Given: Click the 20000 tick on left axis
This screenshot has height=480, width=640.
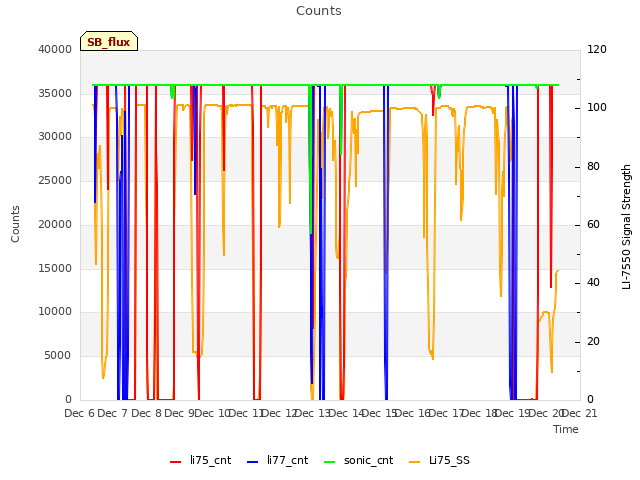Looking at the screenshot, I should (x=55, y=224).
